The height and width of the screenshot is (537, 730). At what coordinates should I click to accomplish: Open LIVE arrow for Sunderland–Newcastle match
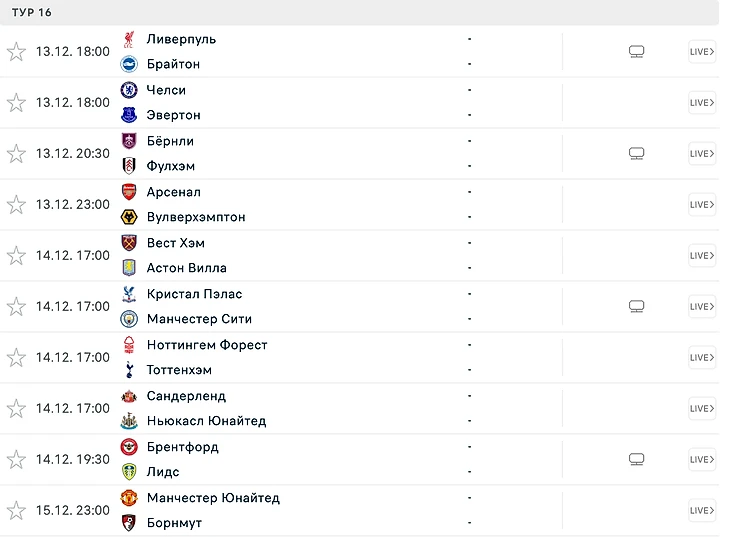coord(702,408)
